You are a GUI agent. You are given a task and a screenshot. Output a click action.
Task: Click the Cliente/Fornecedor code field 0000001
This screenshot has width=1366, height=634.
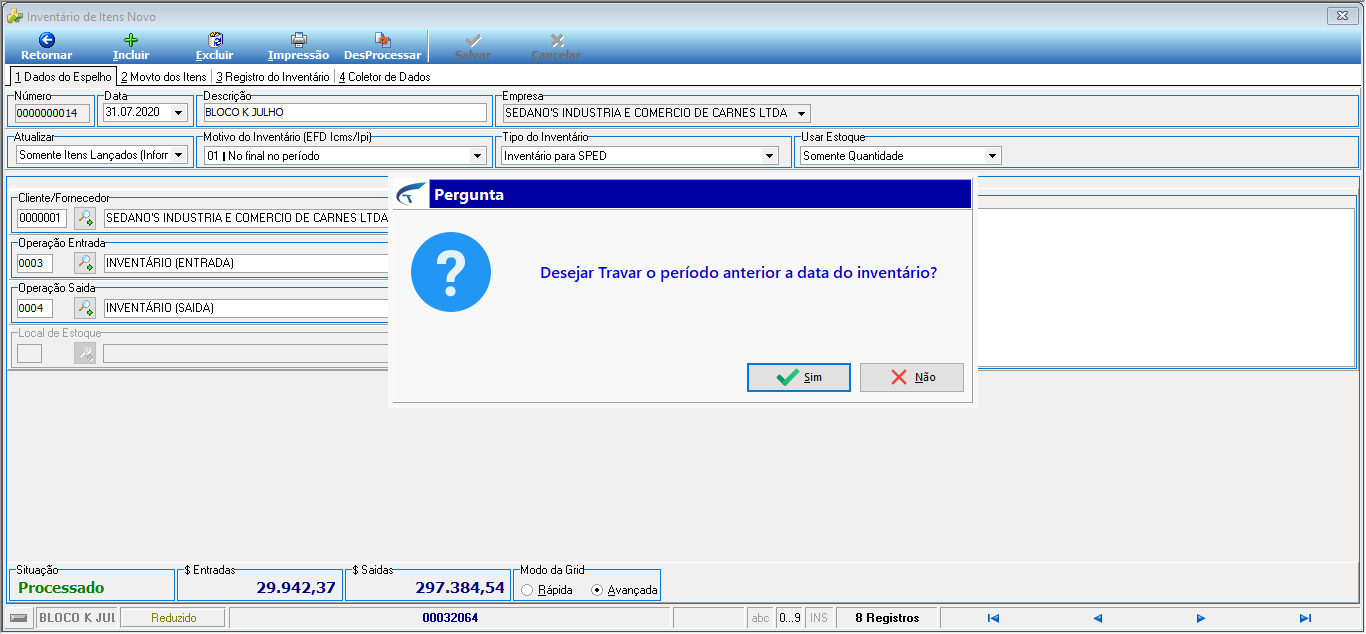point(42,218)
